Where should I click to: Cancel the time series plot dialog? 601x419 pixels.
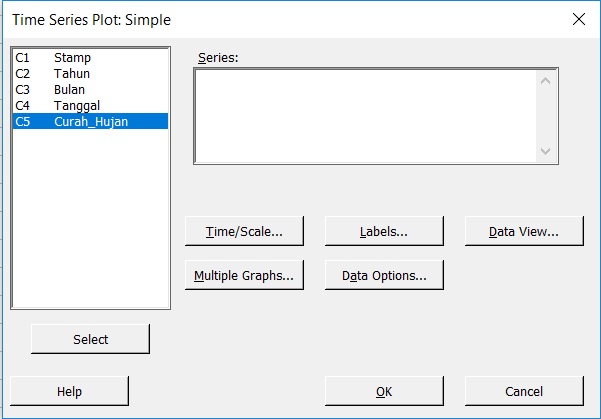pos(524,391)
